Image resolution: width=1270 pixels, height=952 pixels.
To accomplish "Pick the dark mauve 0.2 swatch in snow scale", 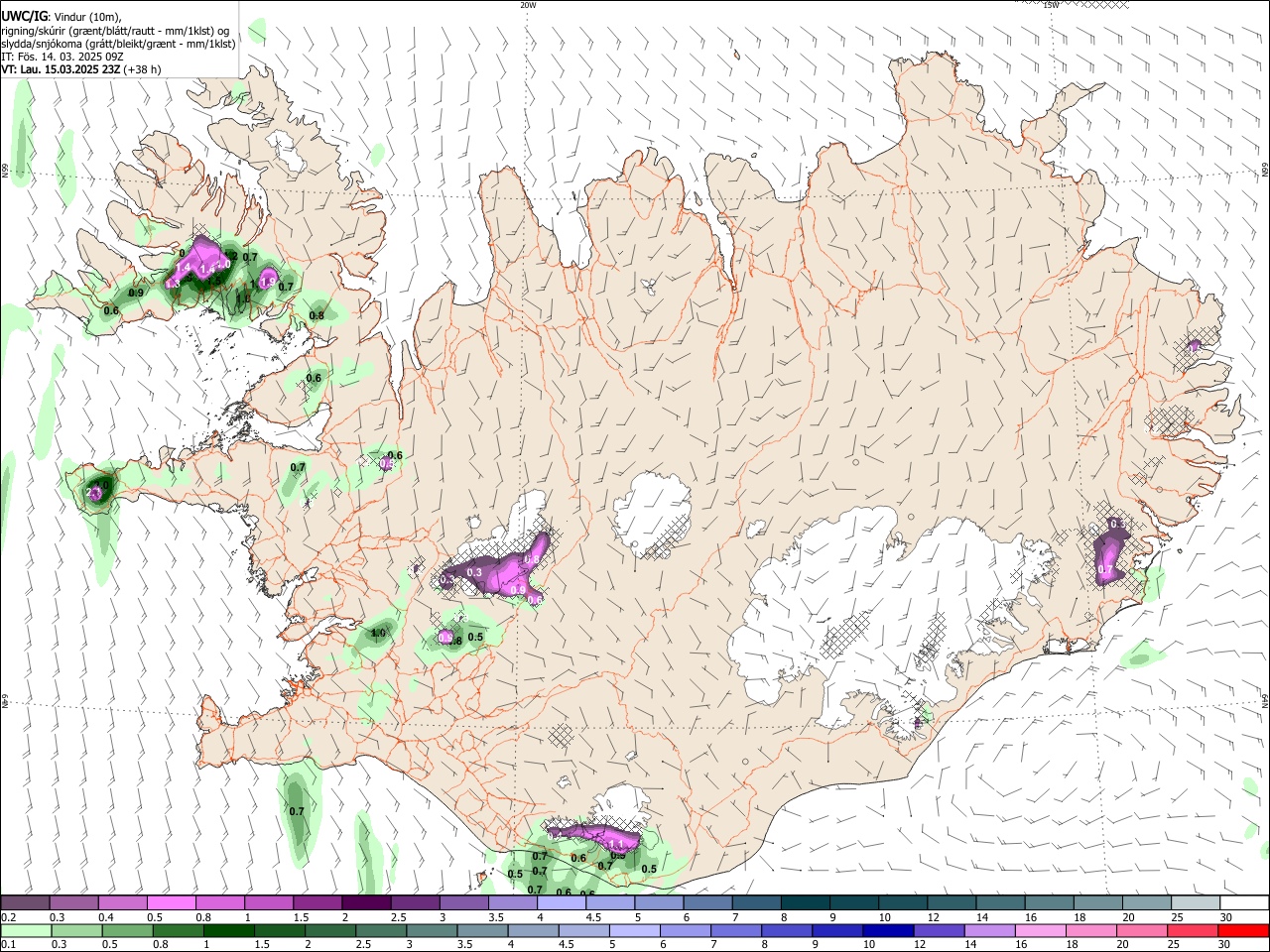I will [25, 903].
